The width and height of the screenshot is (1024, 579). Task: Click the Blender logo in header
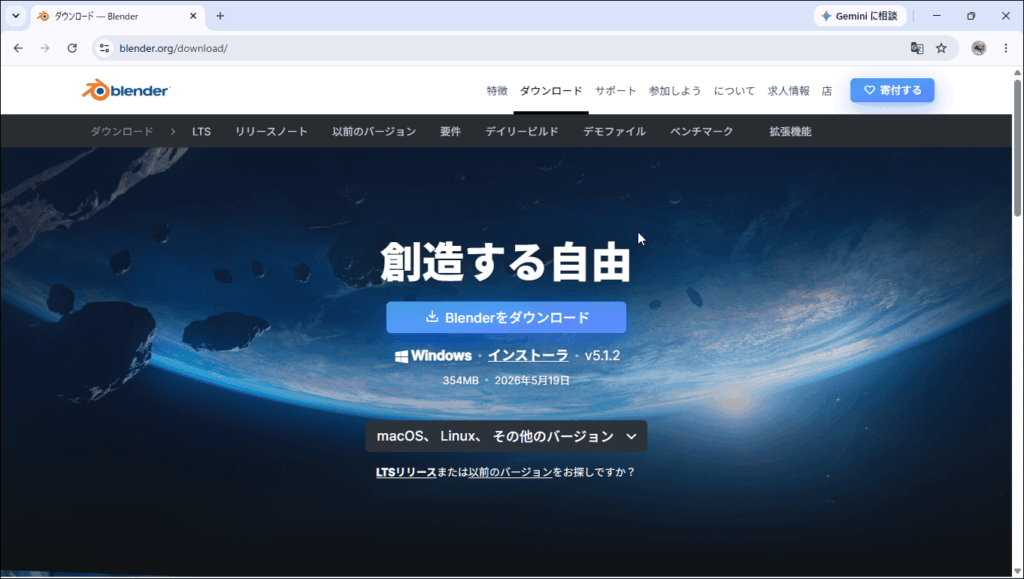(x=126, y=90)
